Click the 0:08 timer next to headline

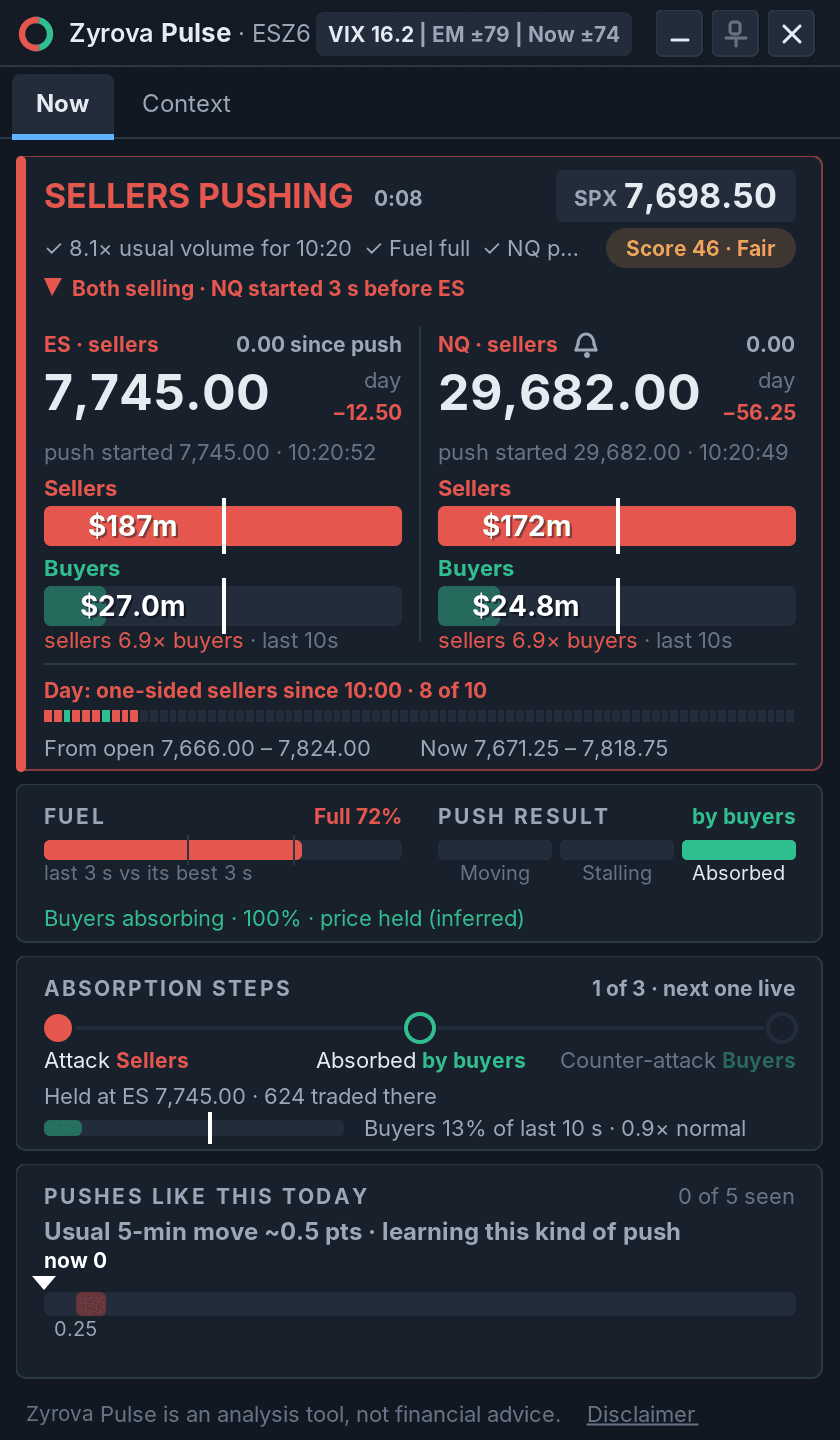(398, 198)
